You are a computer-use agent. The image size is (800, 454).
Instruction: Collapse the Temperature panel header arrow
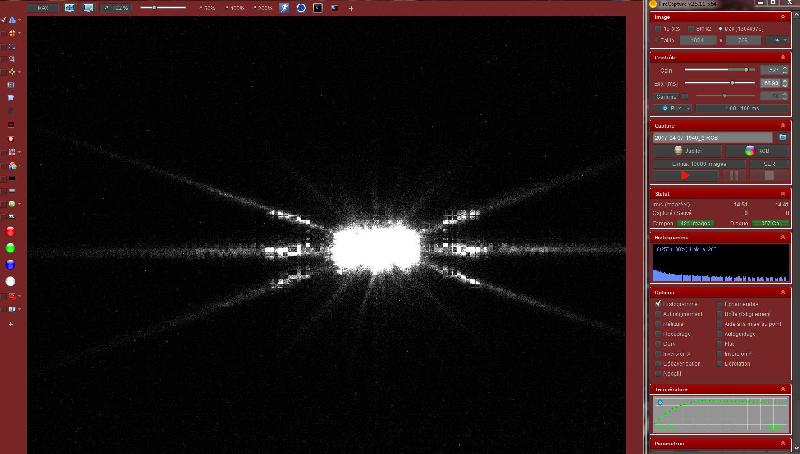pos(783,389)
